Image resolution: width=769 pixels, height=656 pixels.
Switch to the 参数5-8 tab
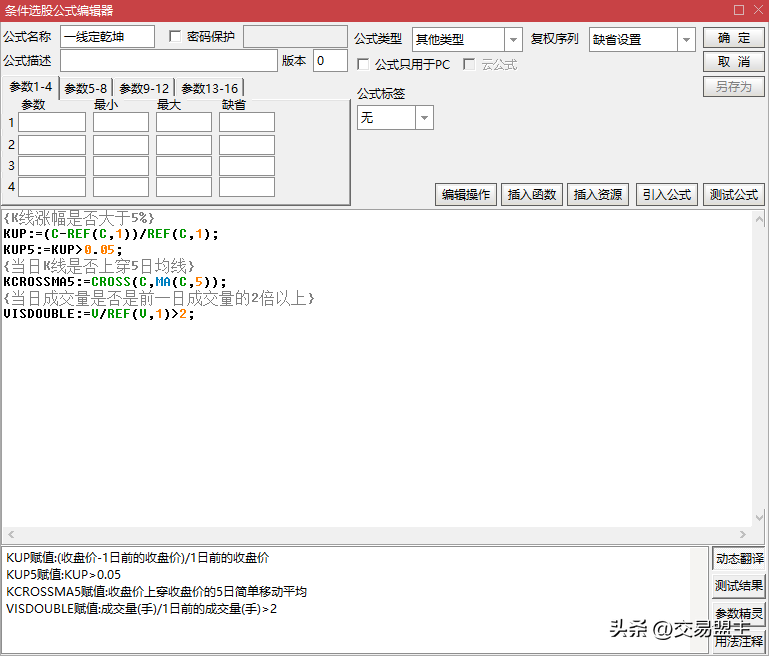(86, 88)
